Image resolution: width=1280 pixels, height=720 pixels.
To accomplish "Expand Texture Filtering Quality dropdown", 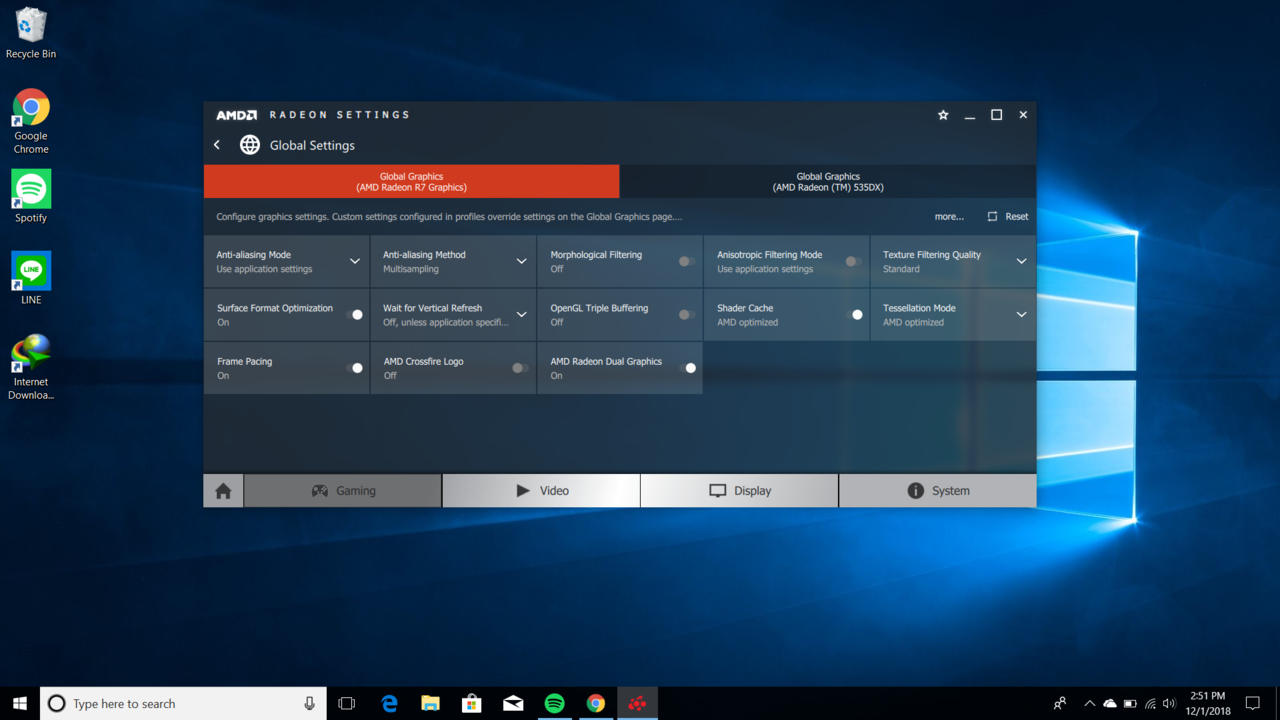I will coord(1021,262).
